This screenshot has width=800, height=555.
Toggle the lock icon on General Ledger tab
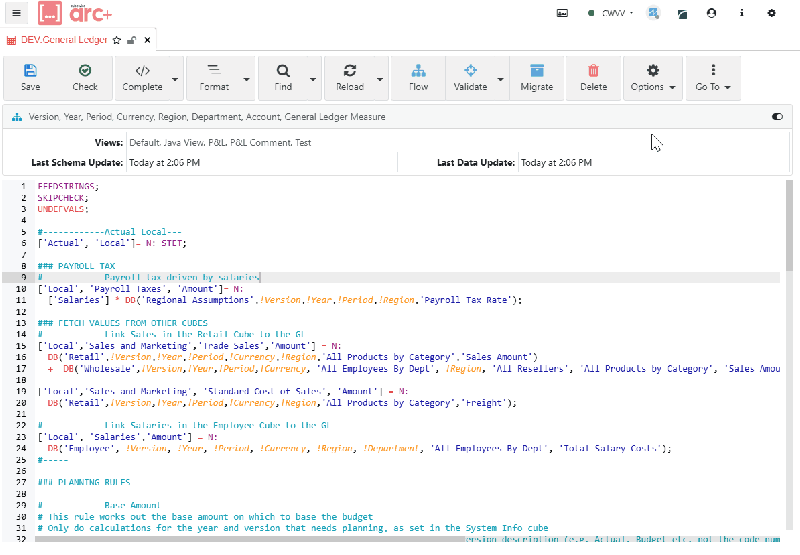coord(132,40)
